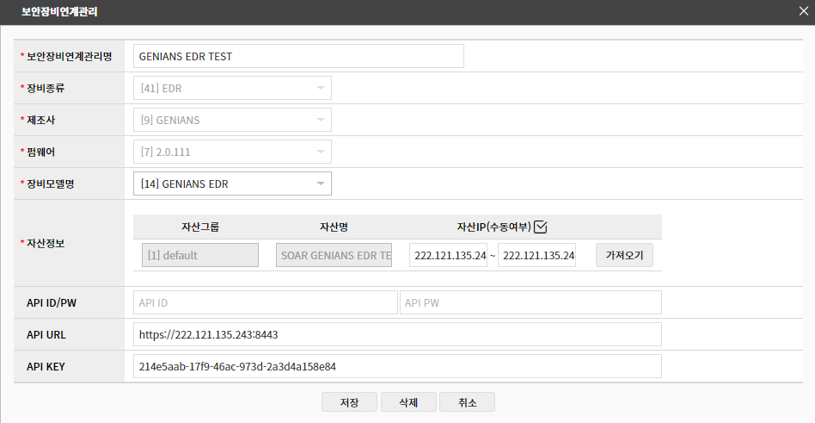Click the 보안장비연계관리명 text field
The height and width of the screenshot is (423, 815).
click(298, 56)
